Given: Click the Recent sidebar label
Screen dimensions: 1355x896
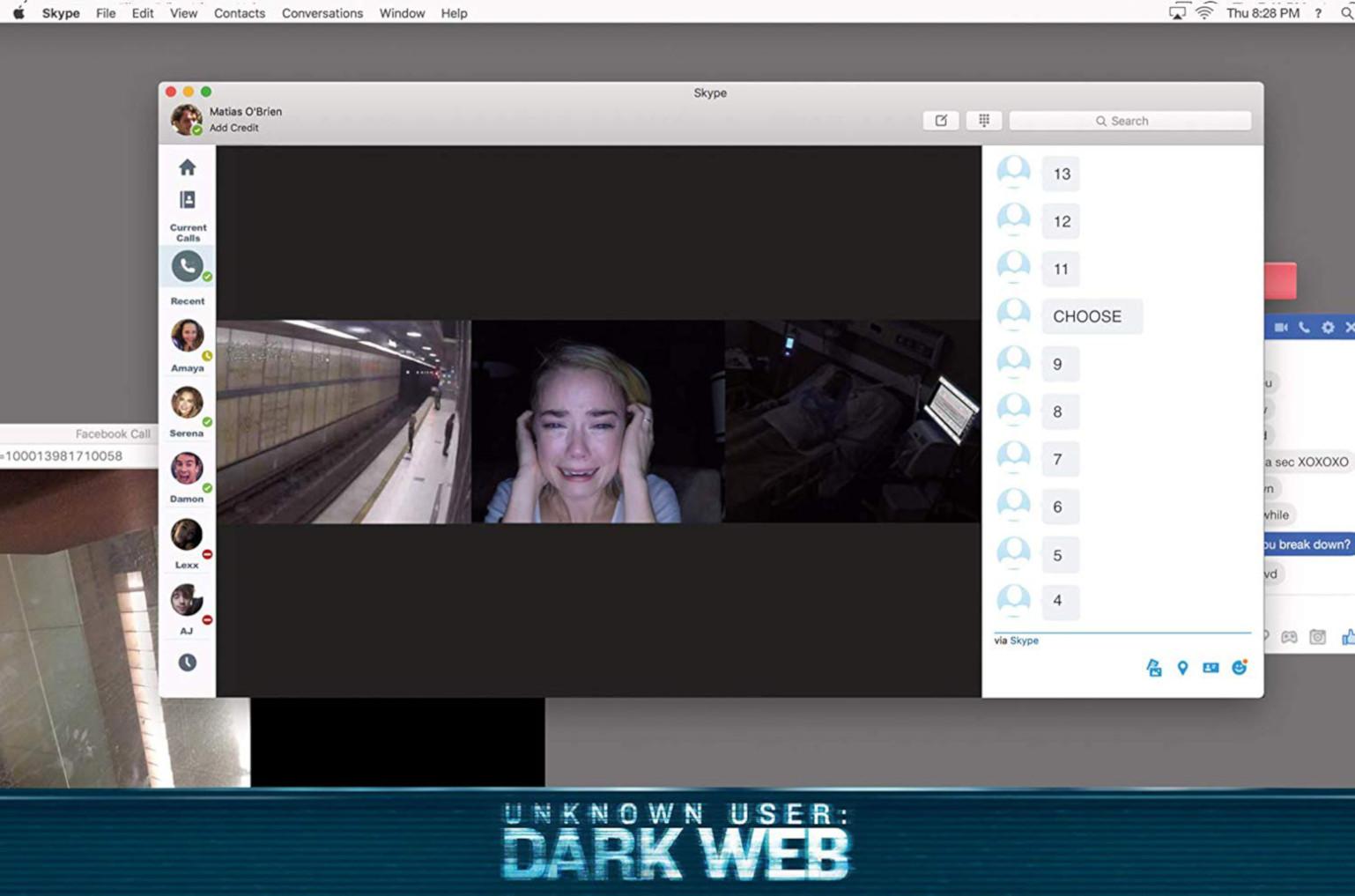Looking at the screenshot, I should point(188,301).
